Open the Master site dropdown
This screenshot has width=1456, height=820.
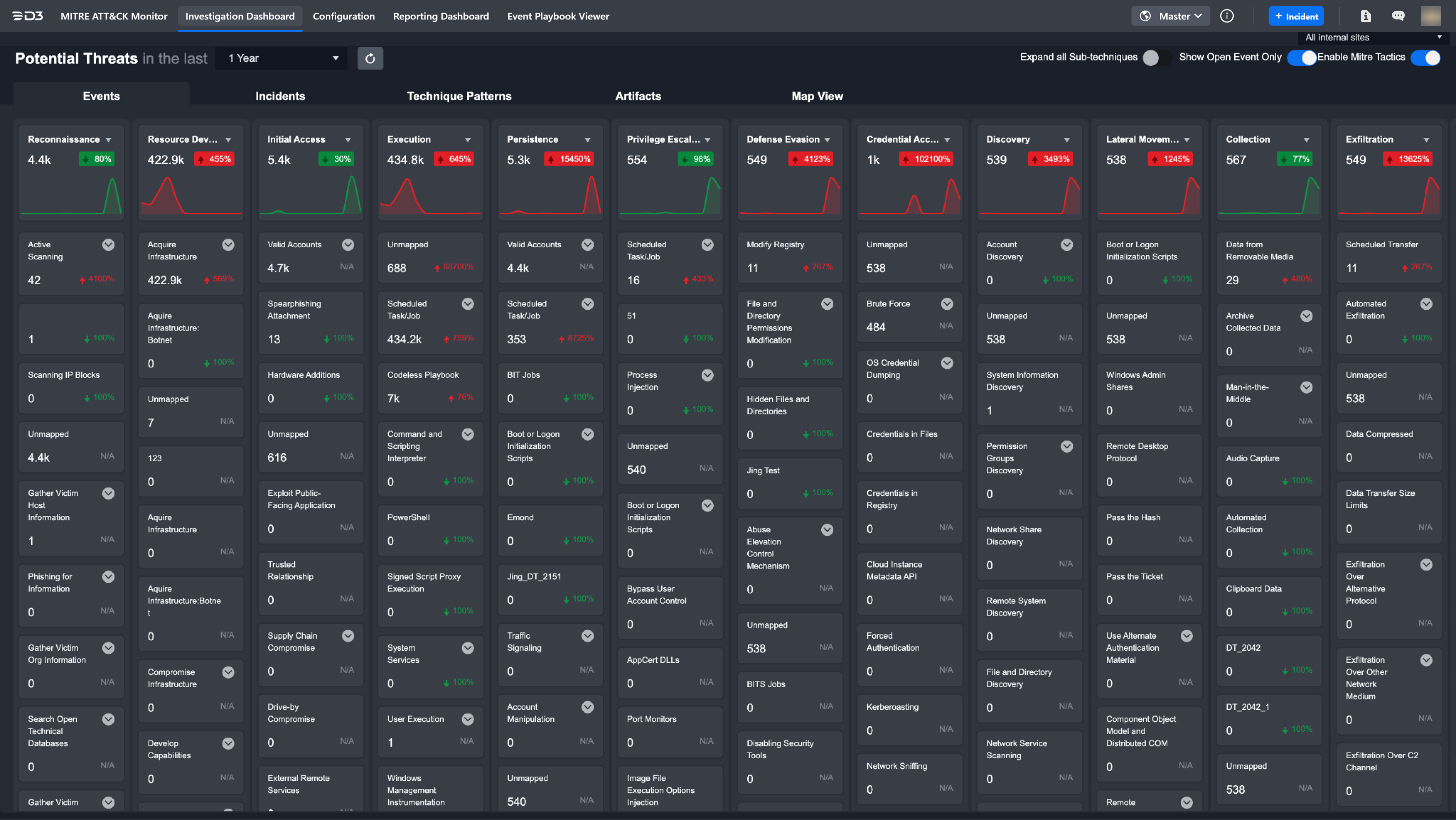tap(1170, 16)
